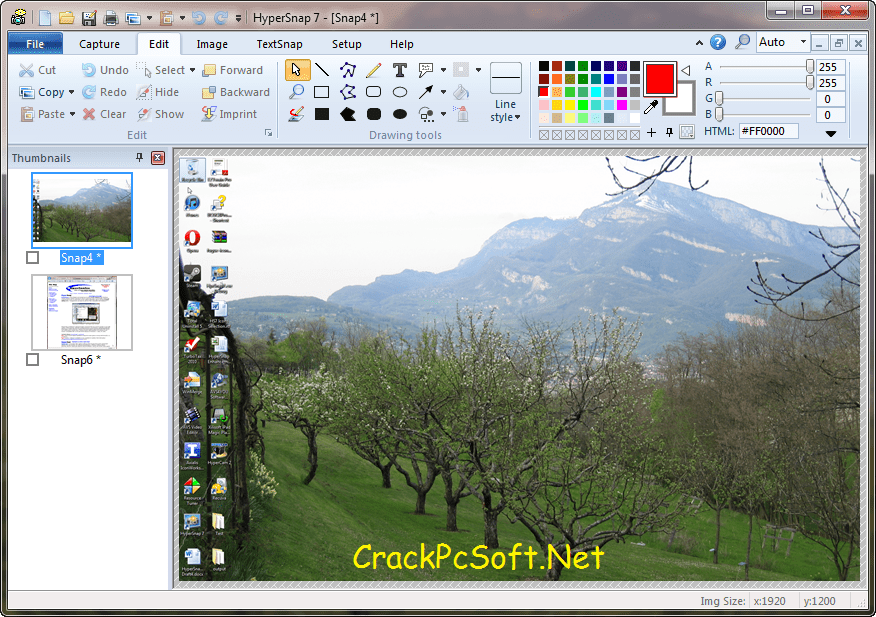Screen dimensions: 876x617
Task: Toggle the pin in color palette
Action: (x=669, y=132)
